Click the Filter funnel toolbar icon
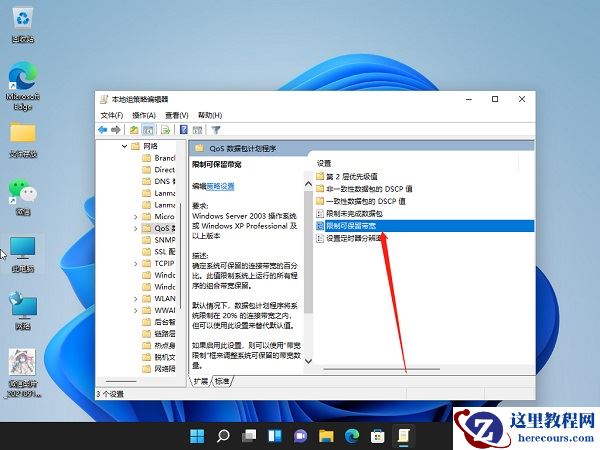 [216, 130]
